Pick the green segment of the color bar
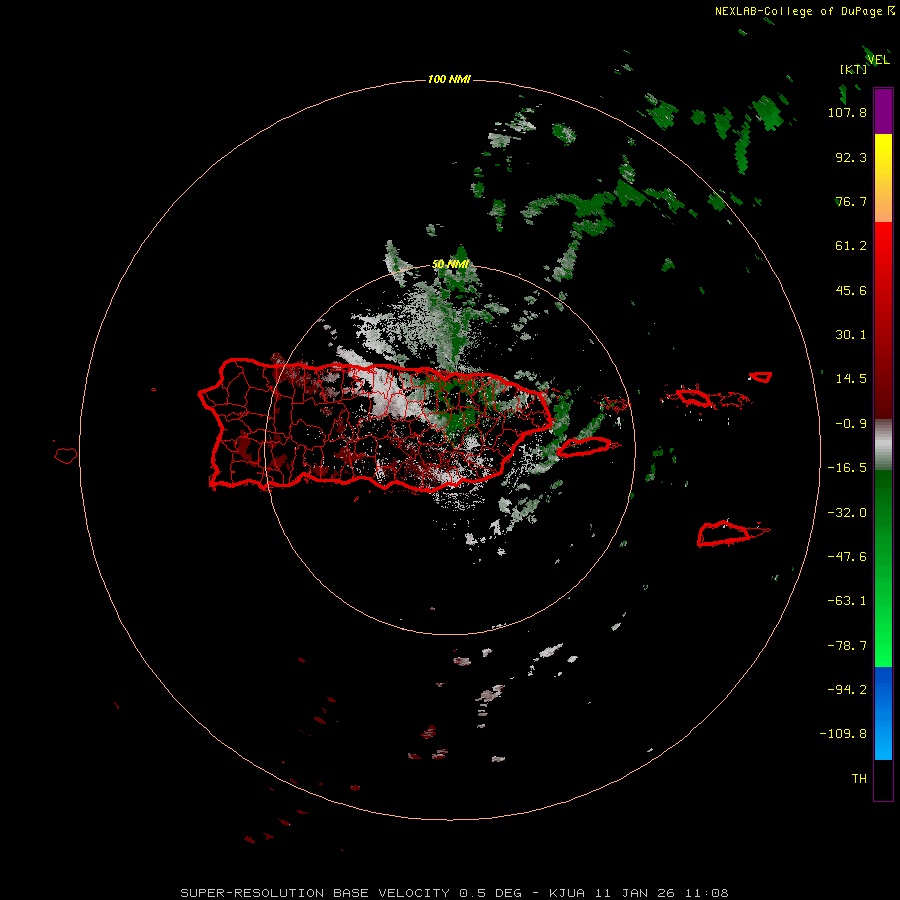This screenshot has width=900, height=900. click(883, 568)
